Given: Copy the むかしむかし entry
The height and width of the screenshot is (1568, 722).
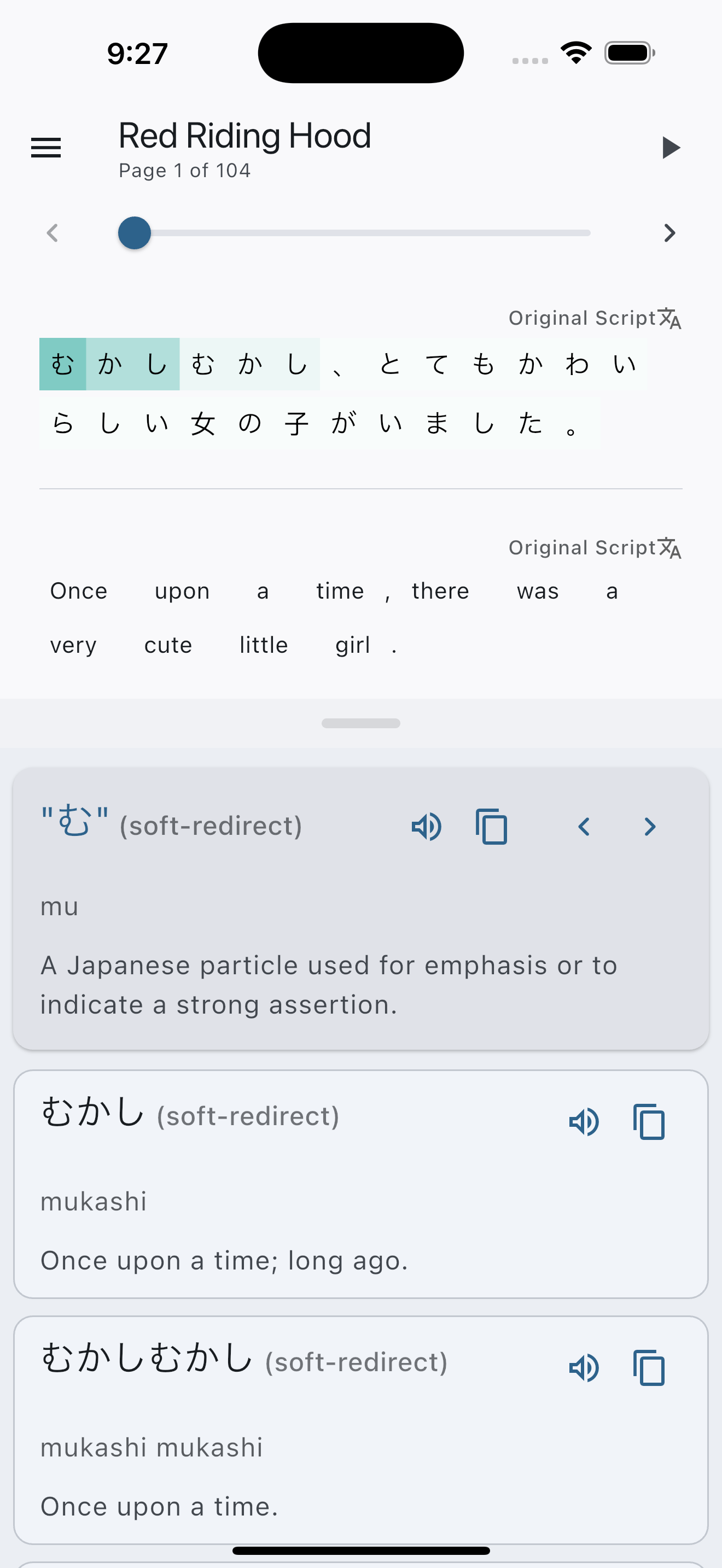Looking at the screenshot, I should pos(649,1368).
